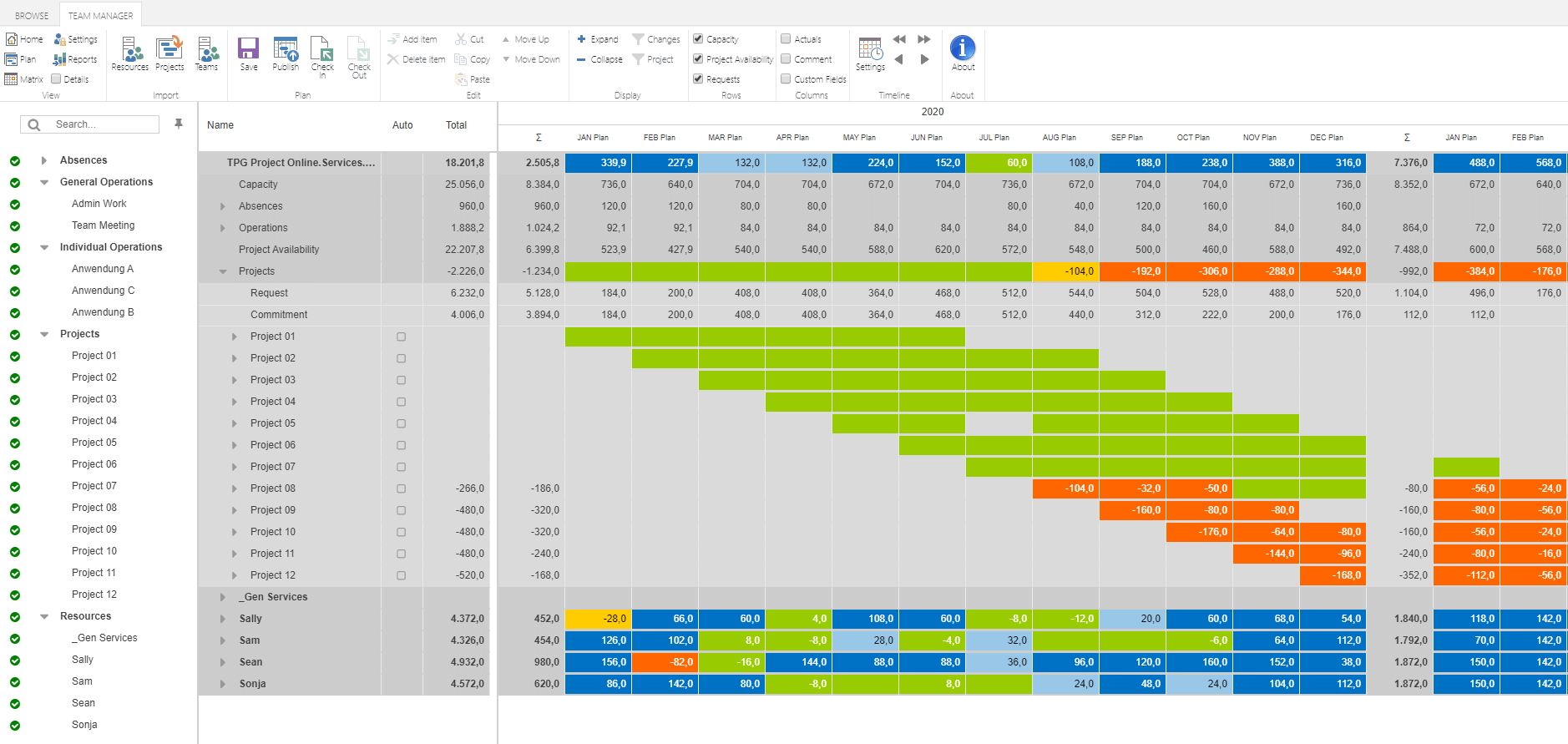Switch to the BROWSE tab

[32, 15]
